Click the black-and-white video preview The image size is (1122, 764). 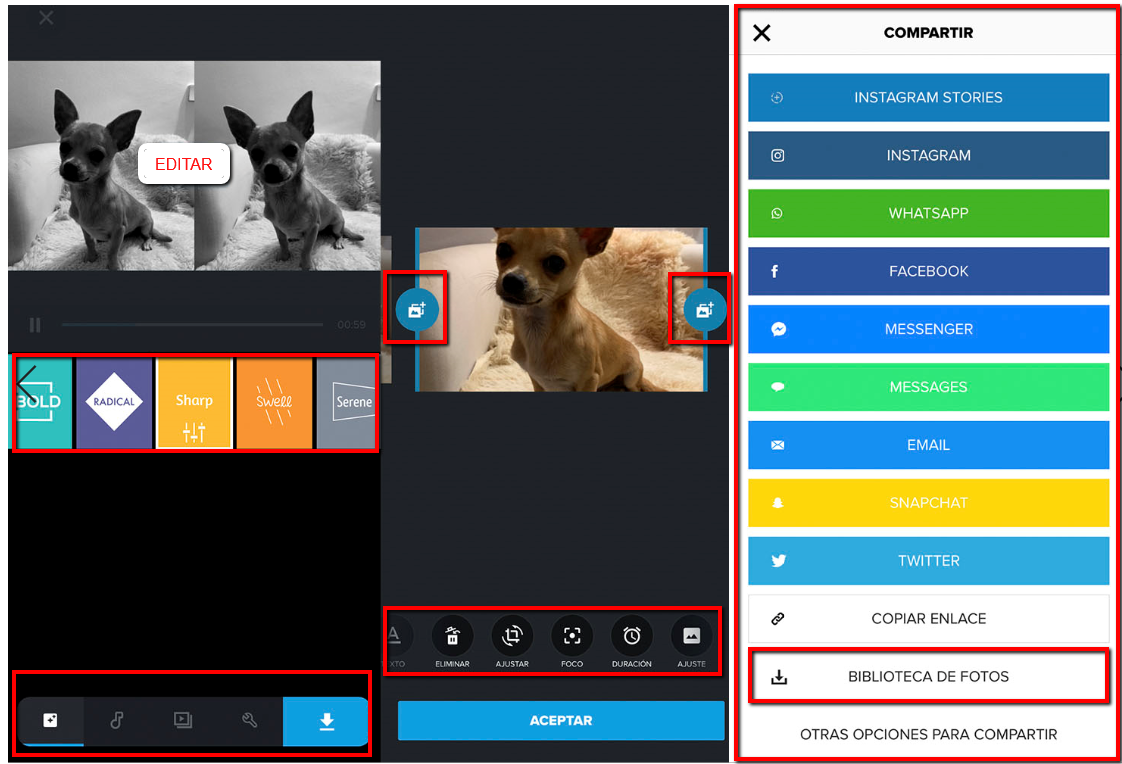[x=194, y=165]
